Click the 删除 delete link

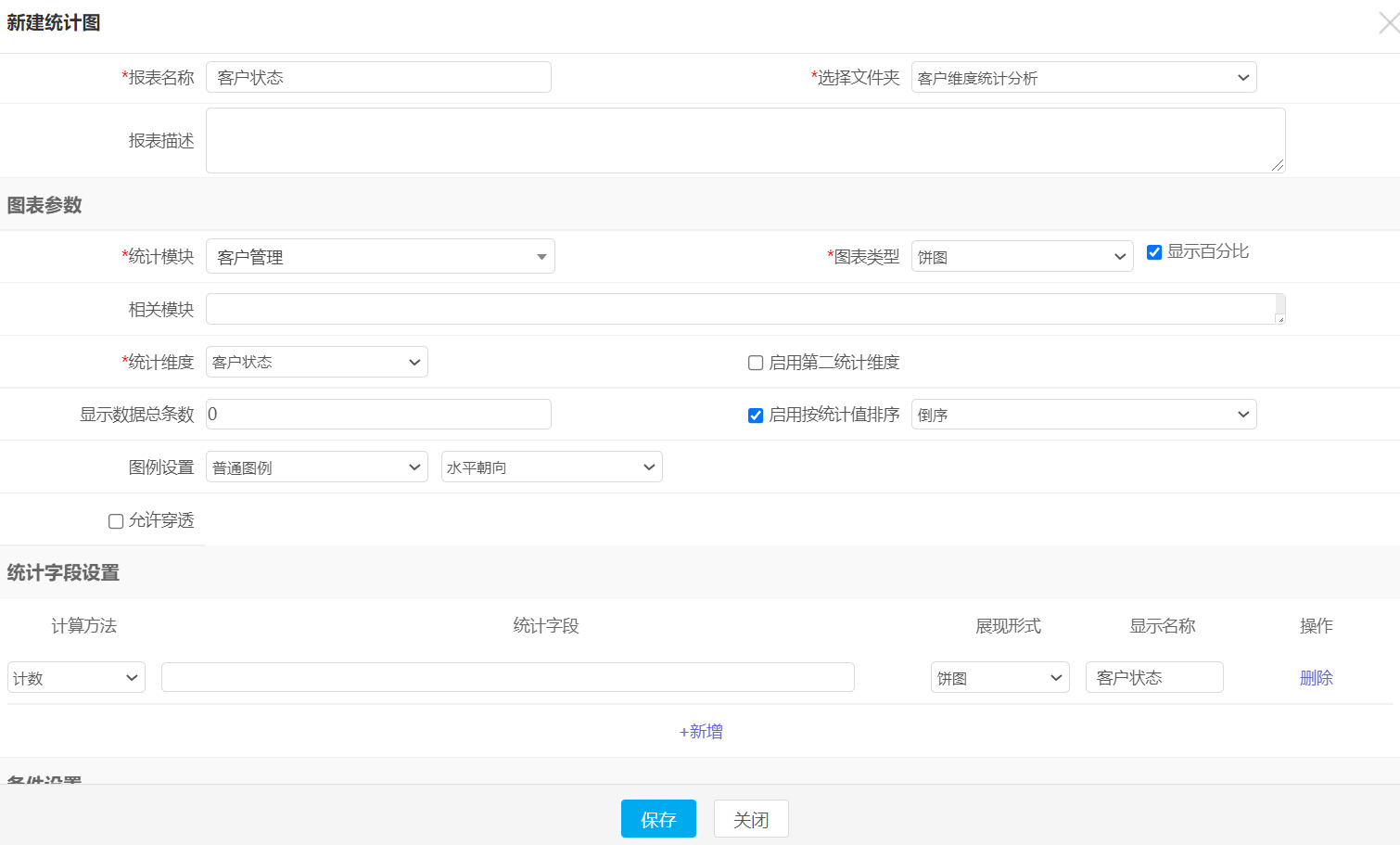click(1316, 677)
